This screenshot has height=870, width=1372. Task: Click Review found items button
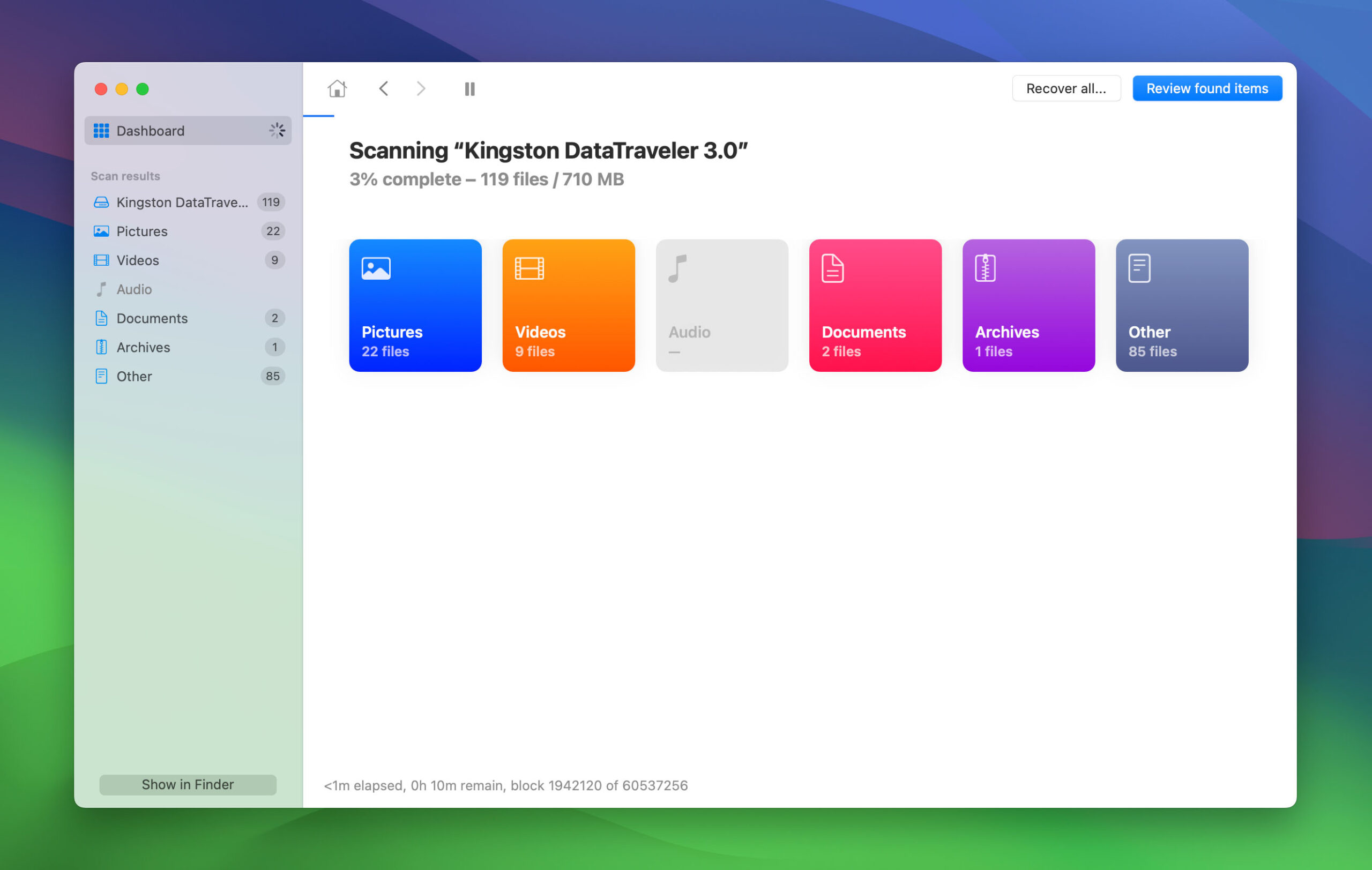[1207, 88]
